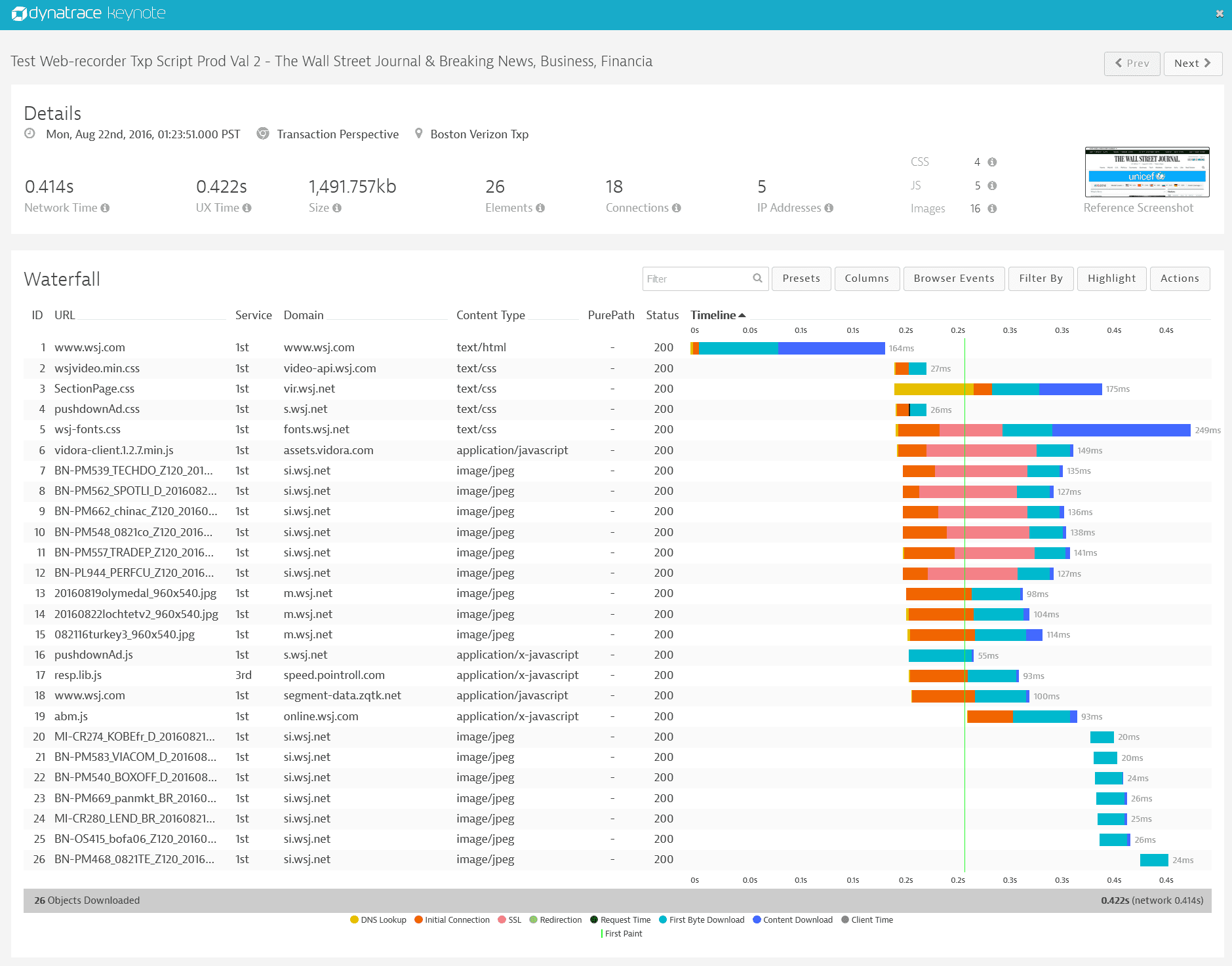This screenshot has height=966, width=1232.
Task: Sort by the URL column header
Action: (x=65, y=315)
